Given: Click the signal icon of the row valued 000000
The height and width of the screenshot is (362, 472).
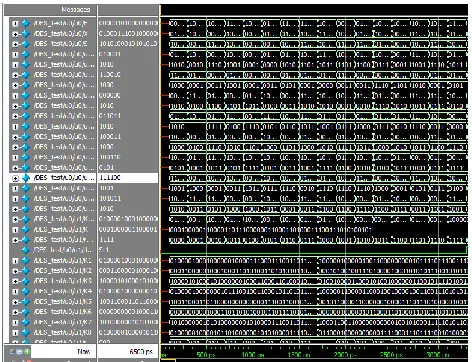Looking at the screenshot, I should pos(26,95).
